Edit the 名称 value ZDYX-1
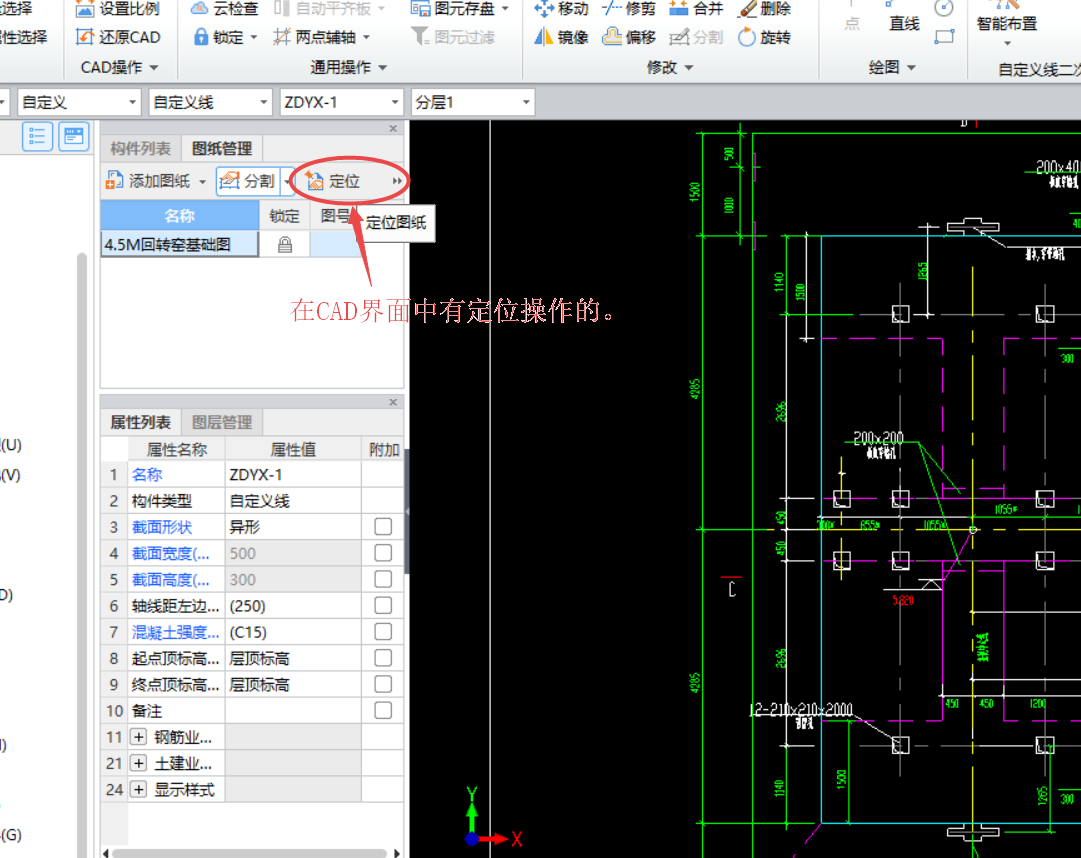 point(293,475)
